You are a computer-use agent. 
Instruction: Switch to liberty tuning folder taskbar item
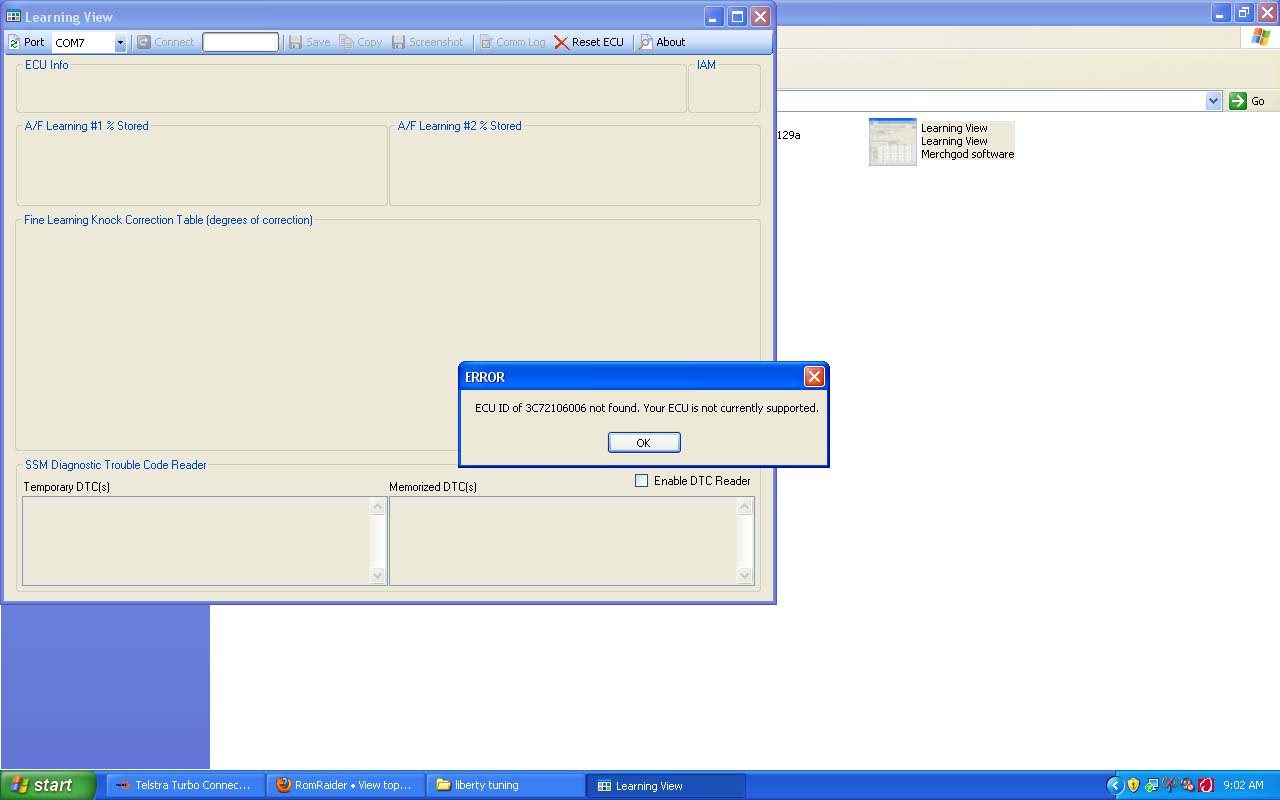(505, 785)
